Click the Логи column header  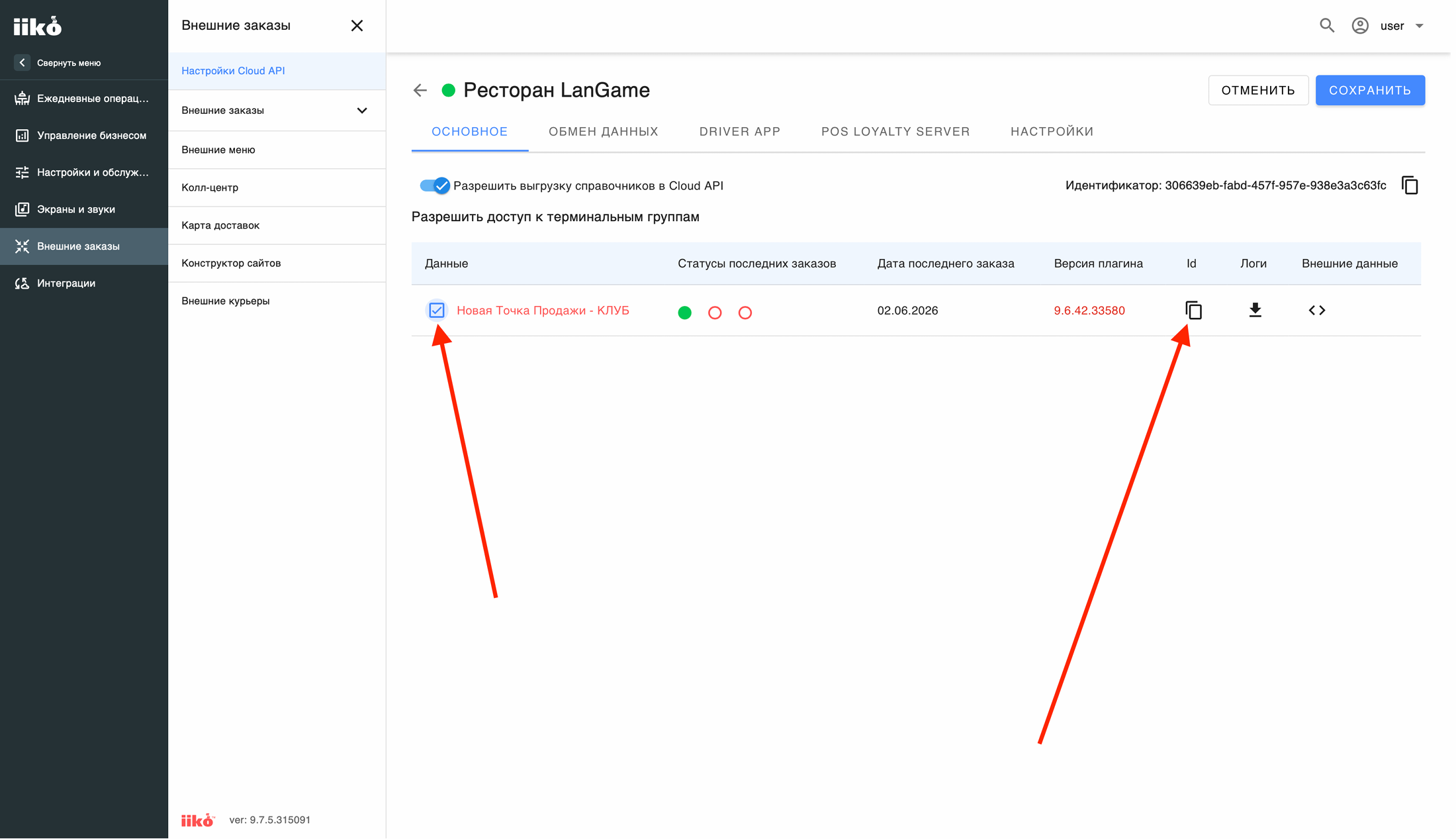click(1253, 264)
